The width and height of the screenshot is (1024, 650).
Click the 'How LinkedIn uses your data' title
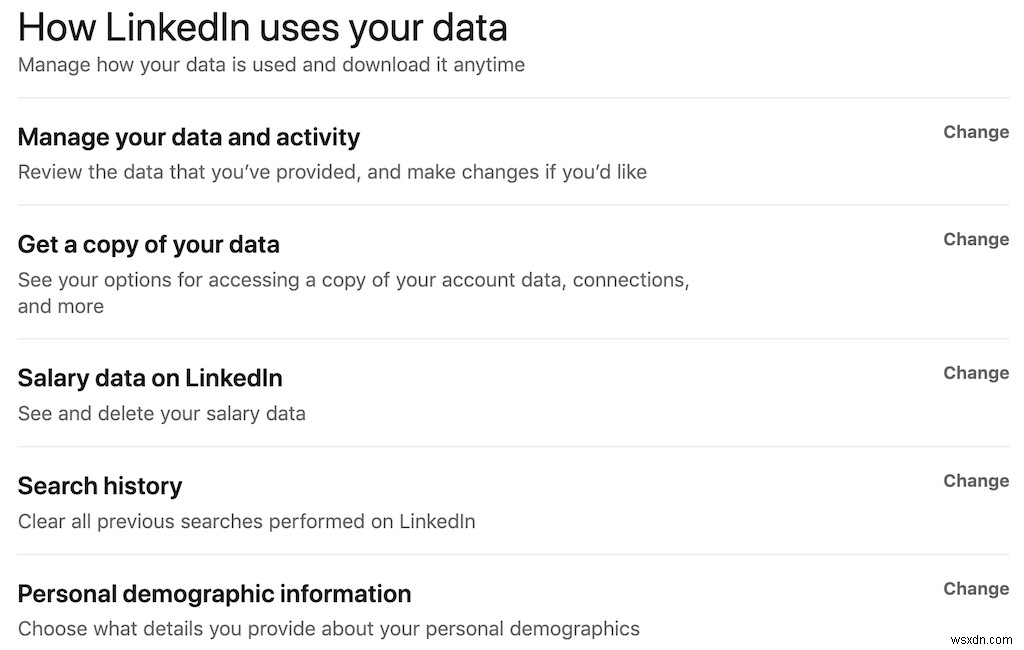(262, 27)
